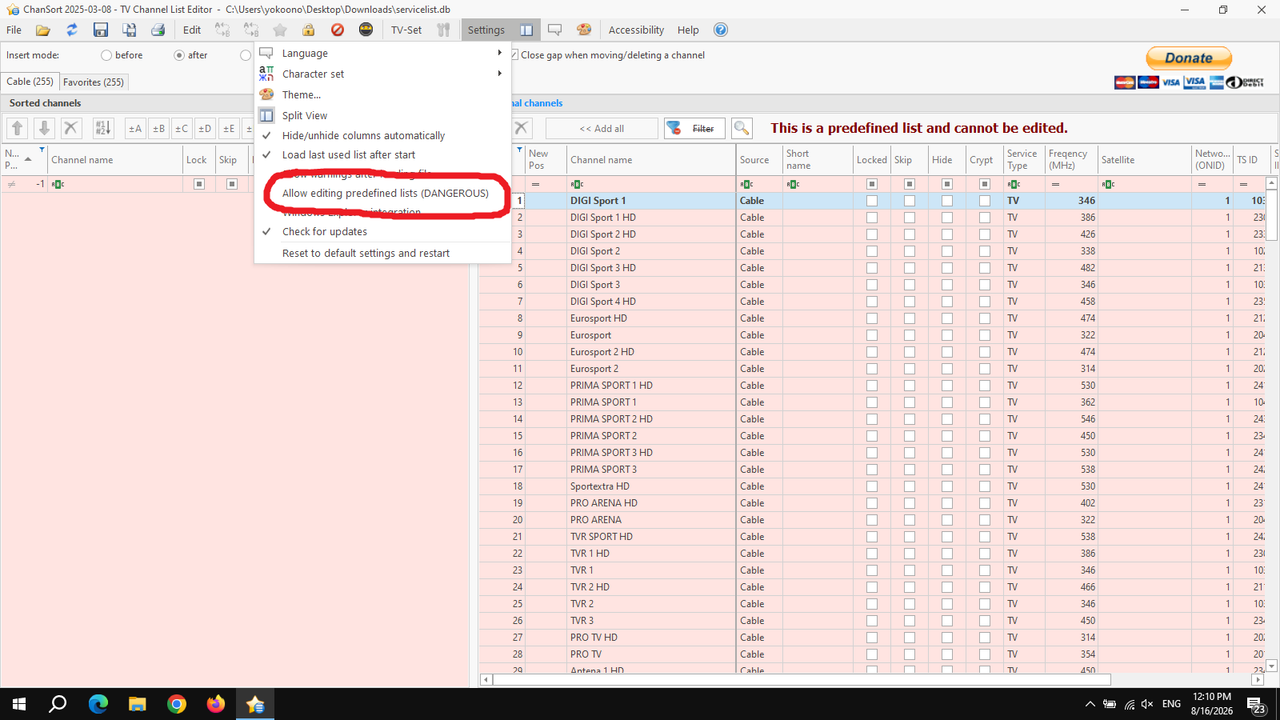Switch to the Favorites (255) tab

point(93,82)
